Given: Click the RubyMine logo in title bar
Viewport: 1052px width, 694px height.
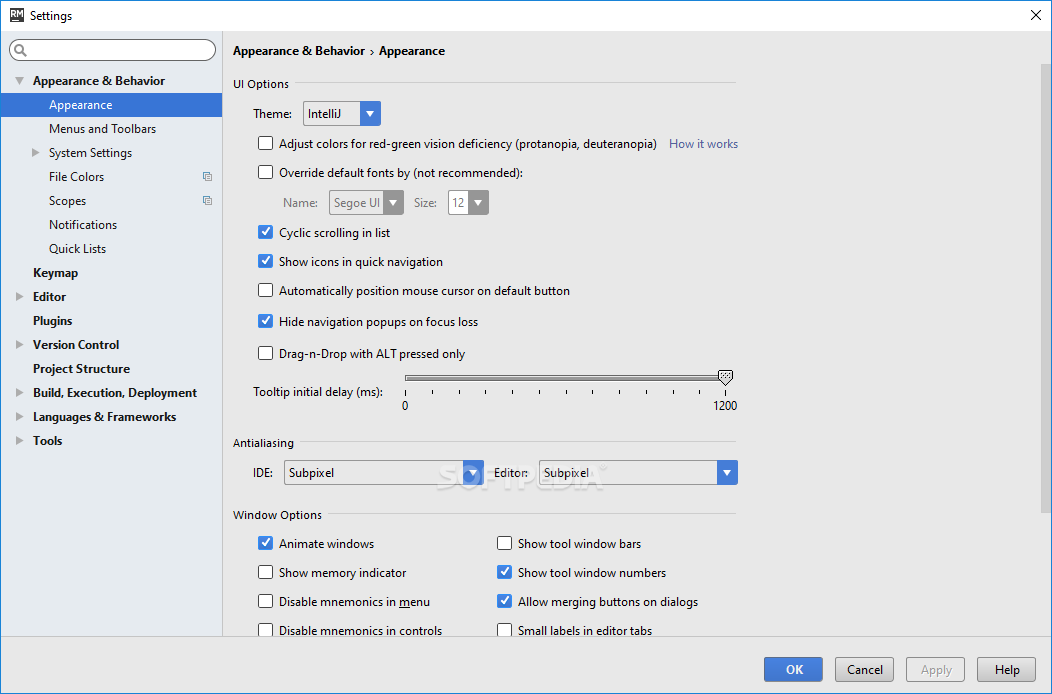Looking at the screenshot, I should coord(17,15).
